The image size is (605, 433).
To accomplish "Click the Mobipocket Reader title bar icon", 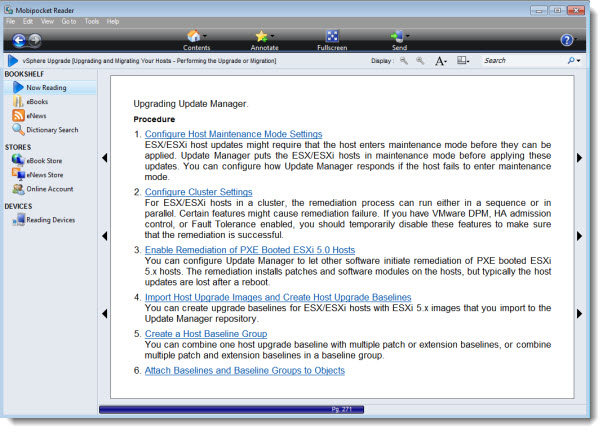I will 8,10.
